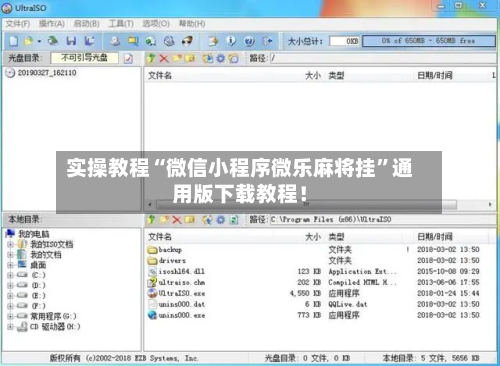This screenshot has height=366, width=500.
Task: Click the Make CD image icon
Action: [115, 41]
